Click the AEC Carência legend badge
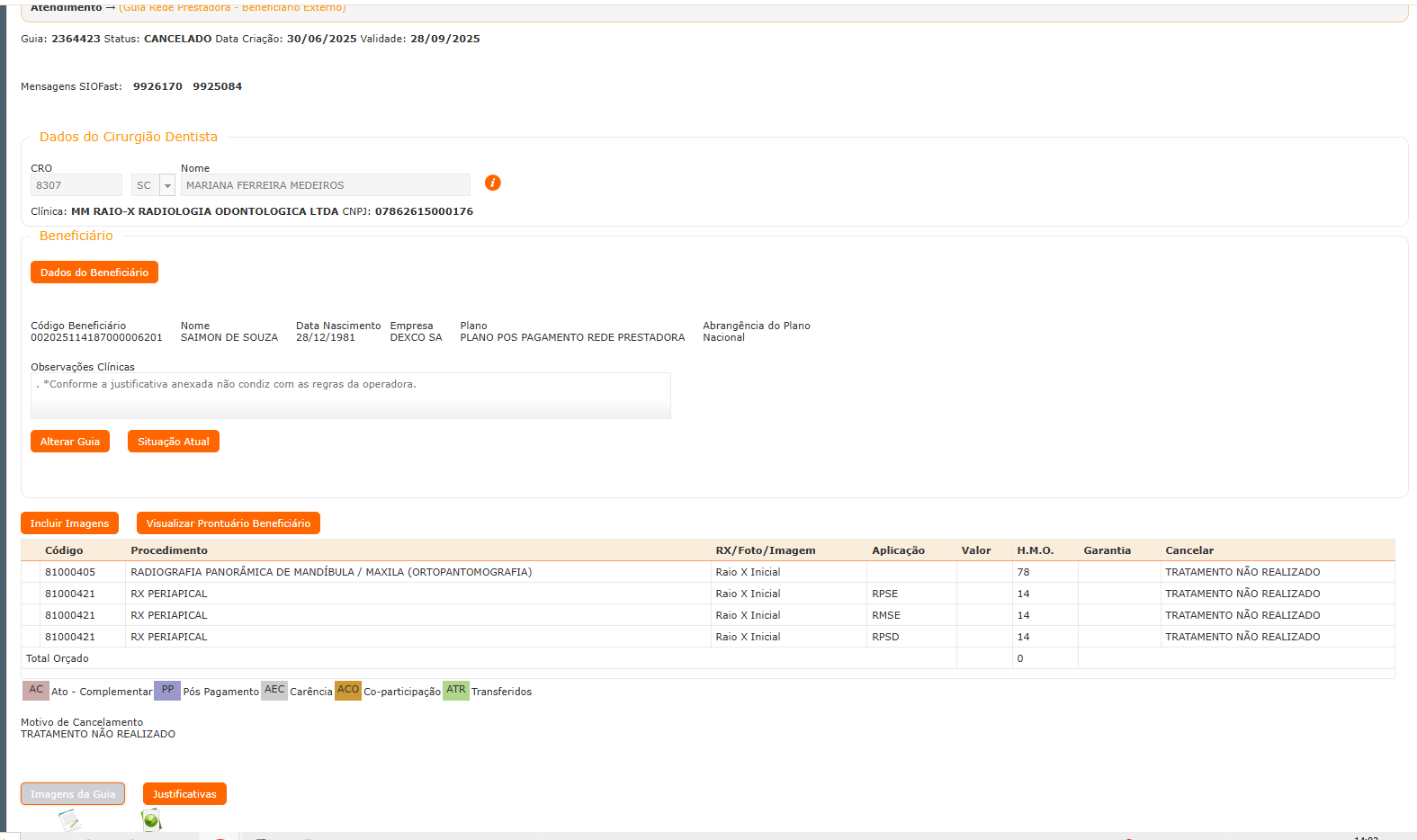 pyautogui.click(x=274, y=690)
